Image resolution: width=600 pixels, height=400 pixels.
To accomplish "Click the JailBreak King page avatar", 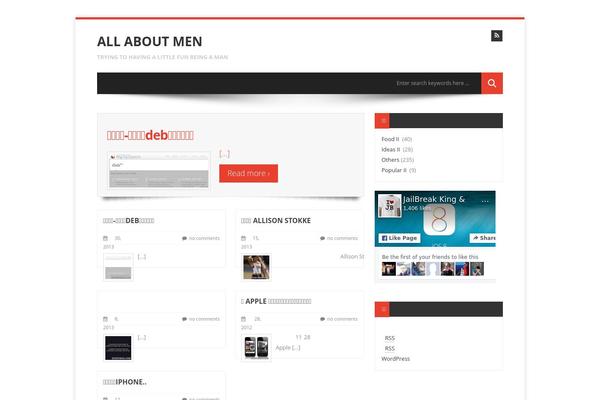I will (x=390, y=206).
